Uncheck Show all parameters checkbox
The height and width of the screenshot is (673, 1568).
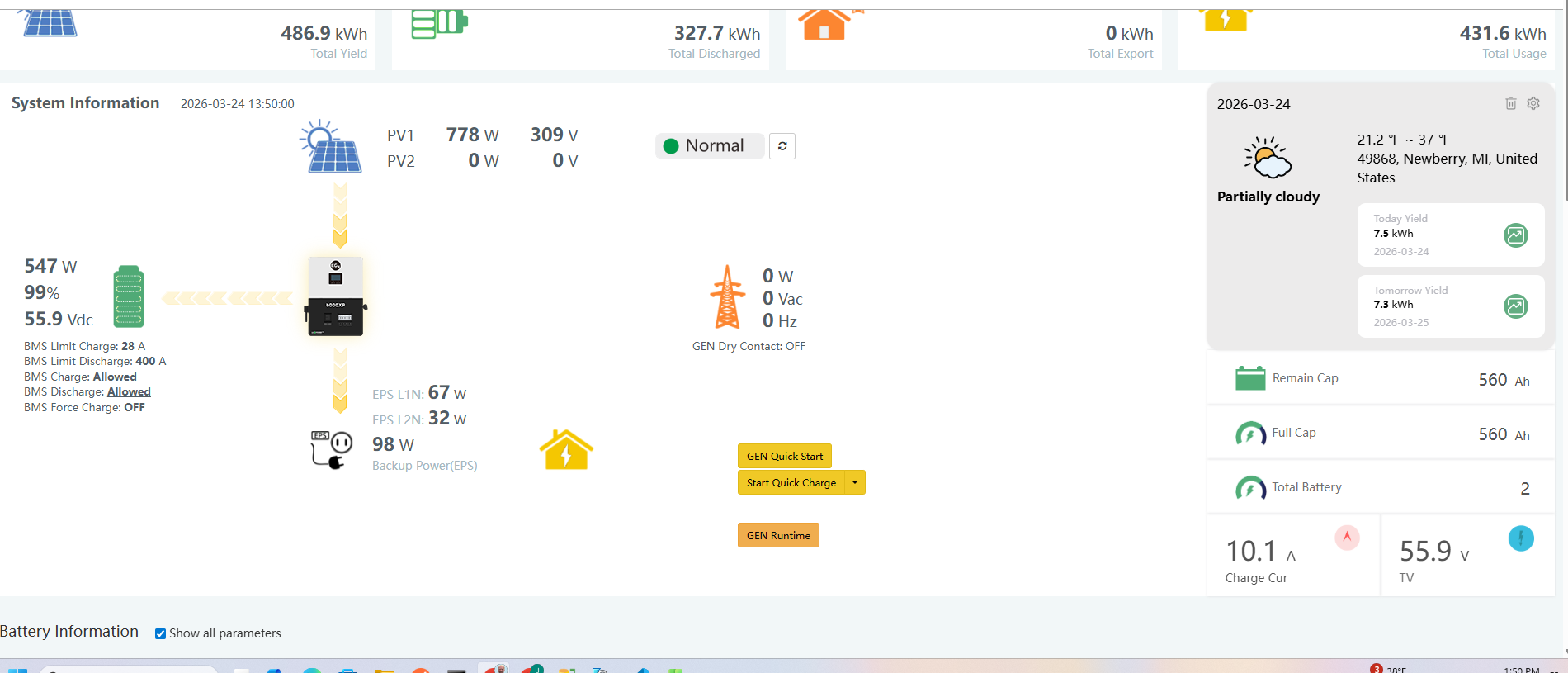160,633
